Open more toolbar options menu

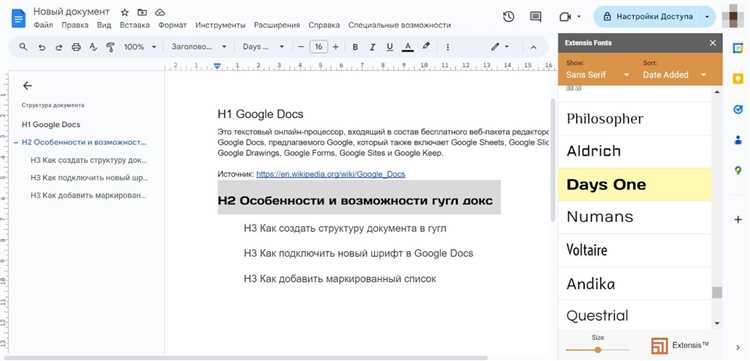coord(448,47)
